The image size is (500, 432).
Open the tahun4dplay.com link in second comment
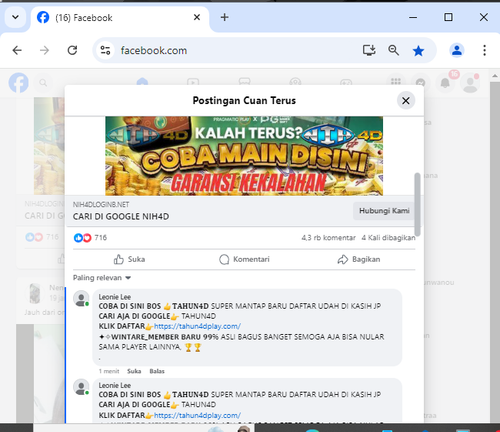point(197,415)
